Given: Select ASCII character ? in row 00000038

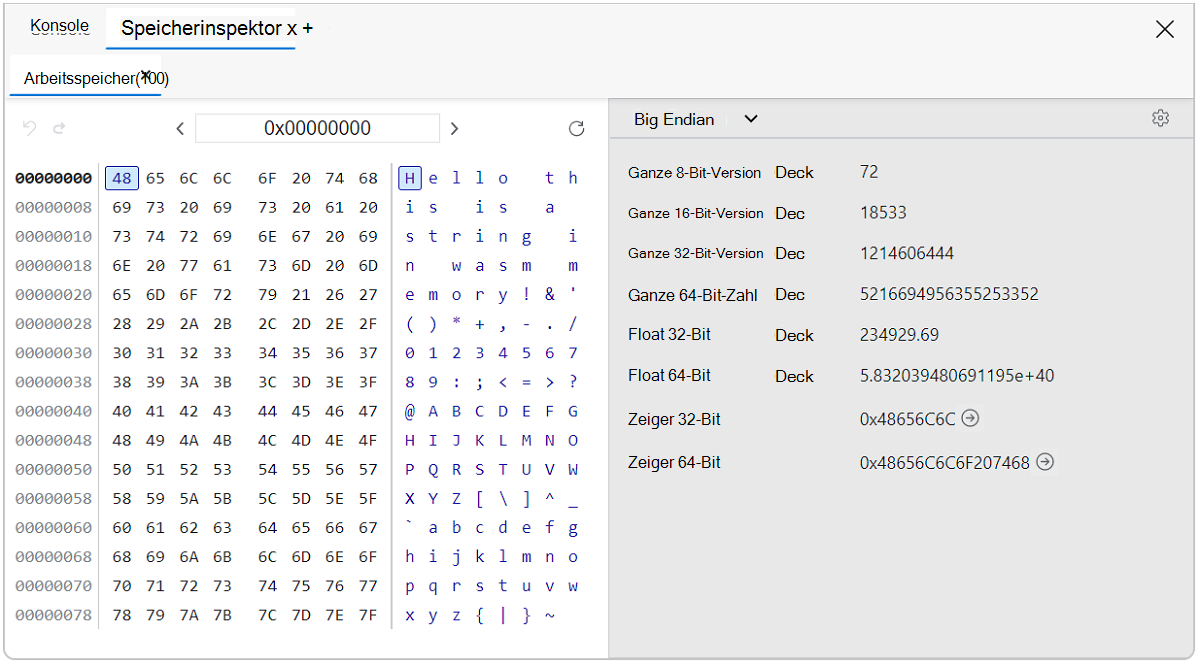Looking at the screenshot, I should (573, 382).
